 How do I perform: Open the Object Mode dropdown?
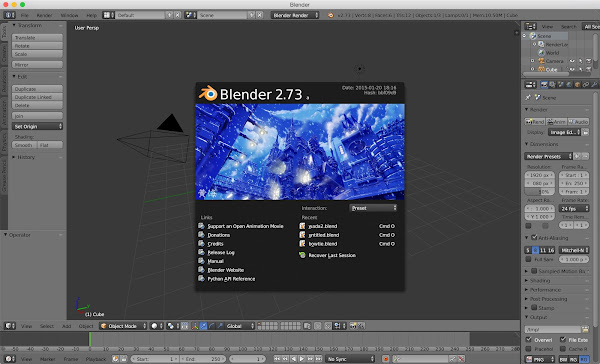point(123,326)
